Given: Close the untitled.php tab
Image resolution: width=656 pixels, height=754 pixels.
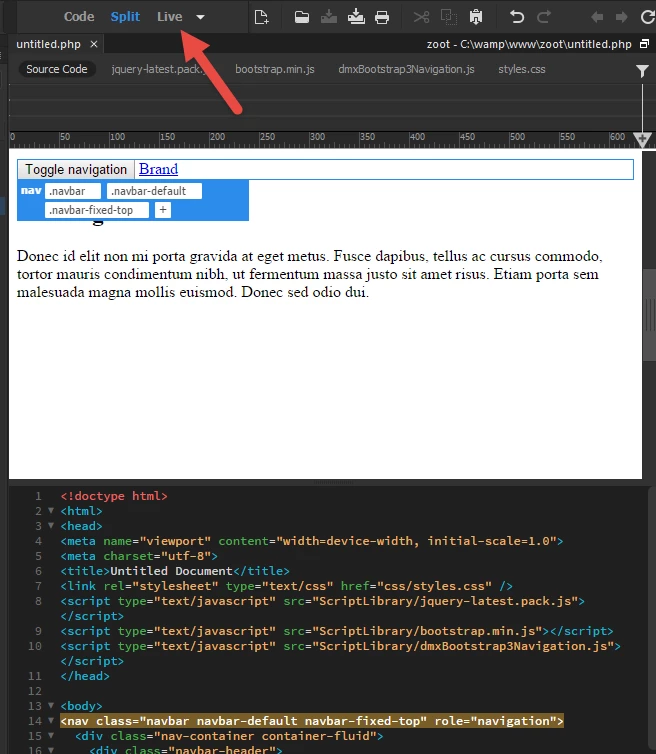Looking at the screenshot, I should (94, 44).
